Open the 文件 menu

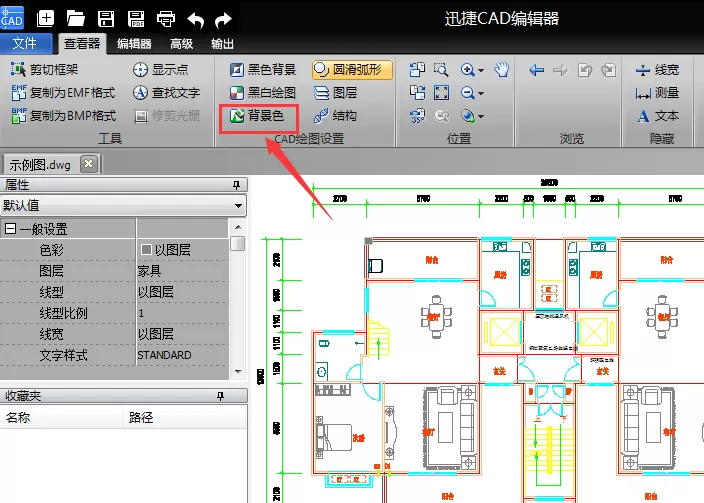tap(25, 43)
